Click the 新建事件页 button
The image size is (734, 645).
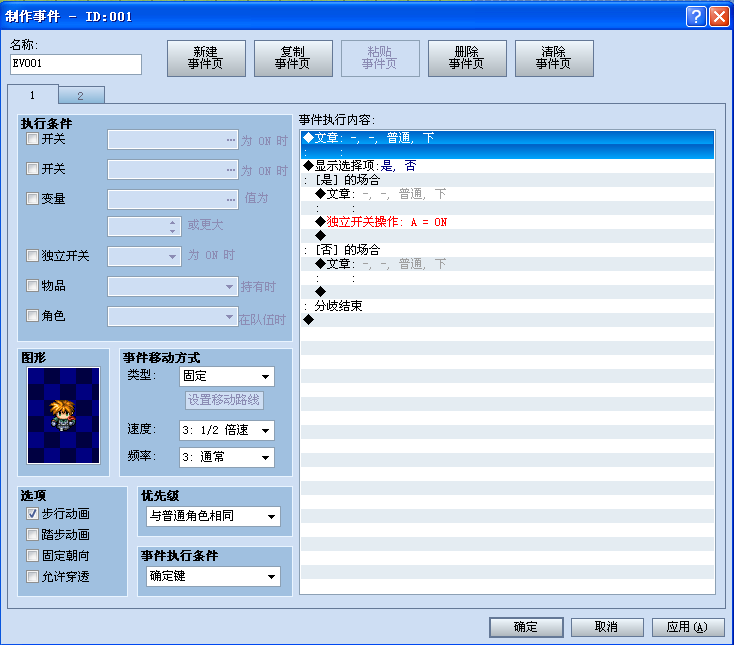click(206, 58)
